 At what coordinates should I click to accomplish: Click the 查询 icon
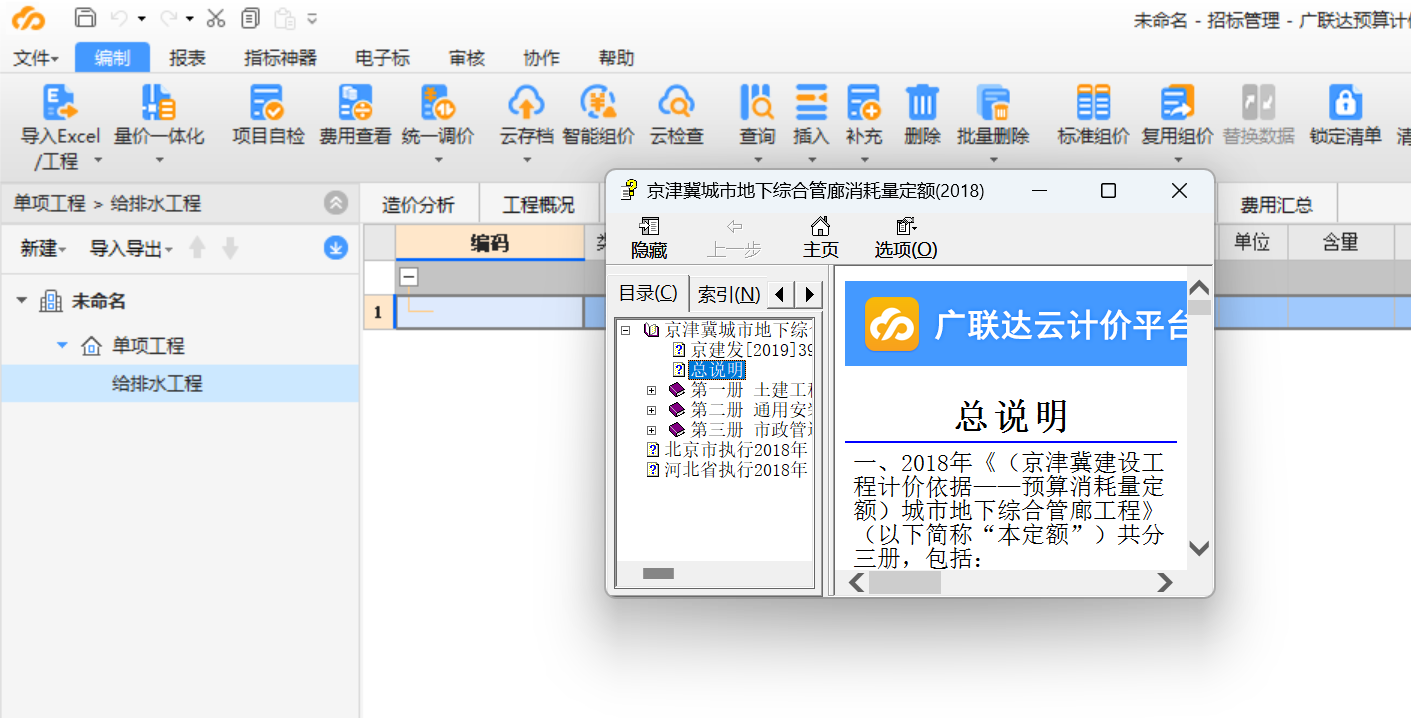pyautogui.click(x=757, y=103)
